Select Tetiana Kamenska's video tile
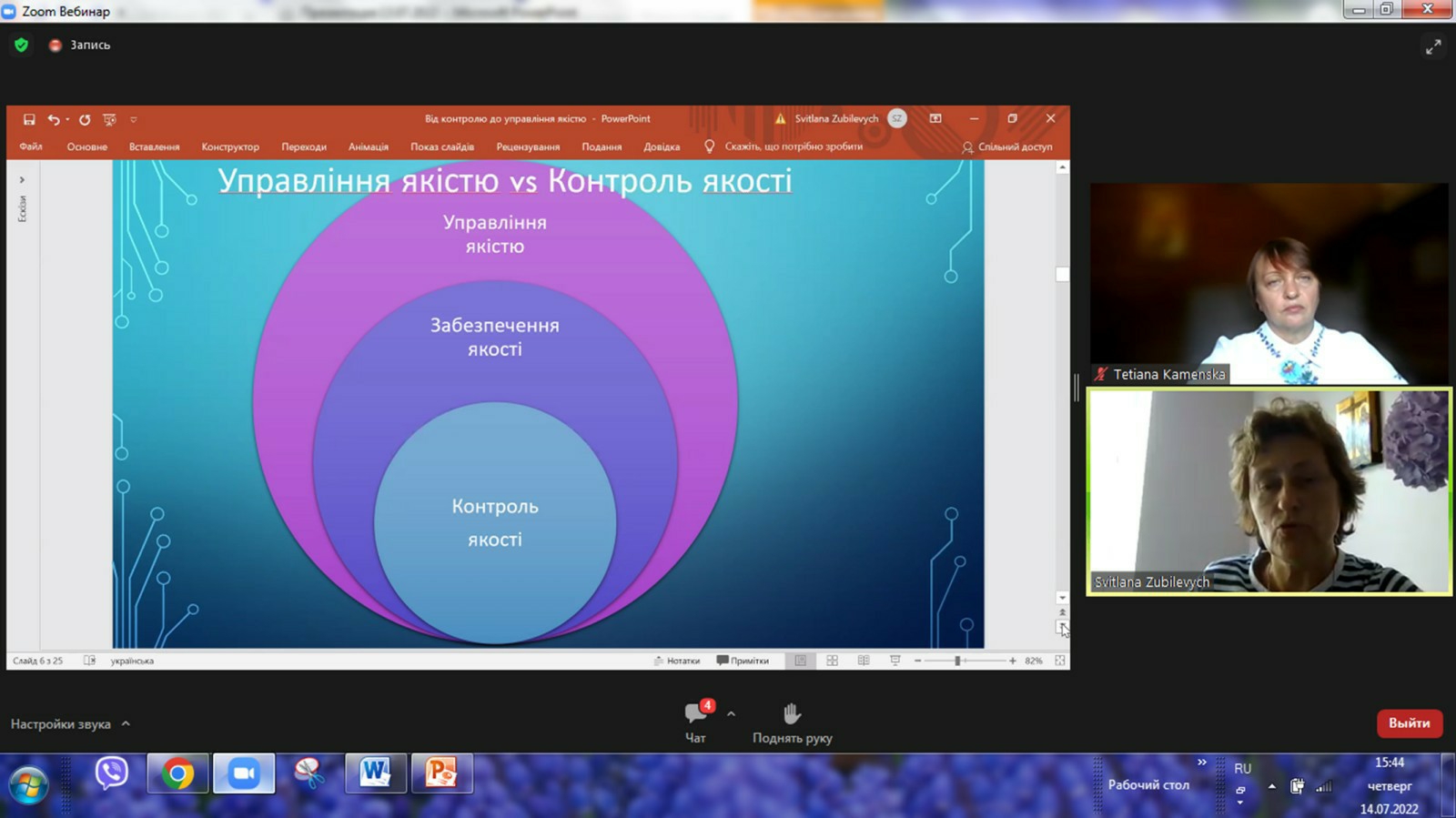The height and width of the screenshot is (818, 1456). tap(1269, 283)
